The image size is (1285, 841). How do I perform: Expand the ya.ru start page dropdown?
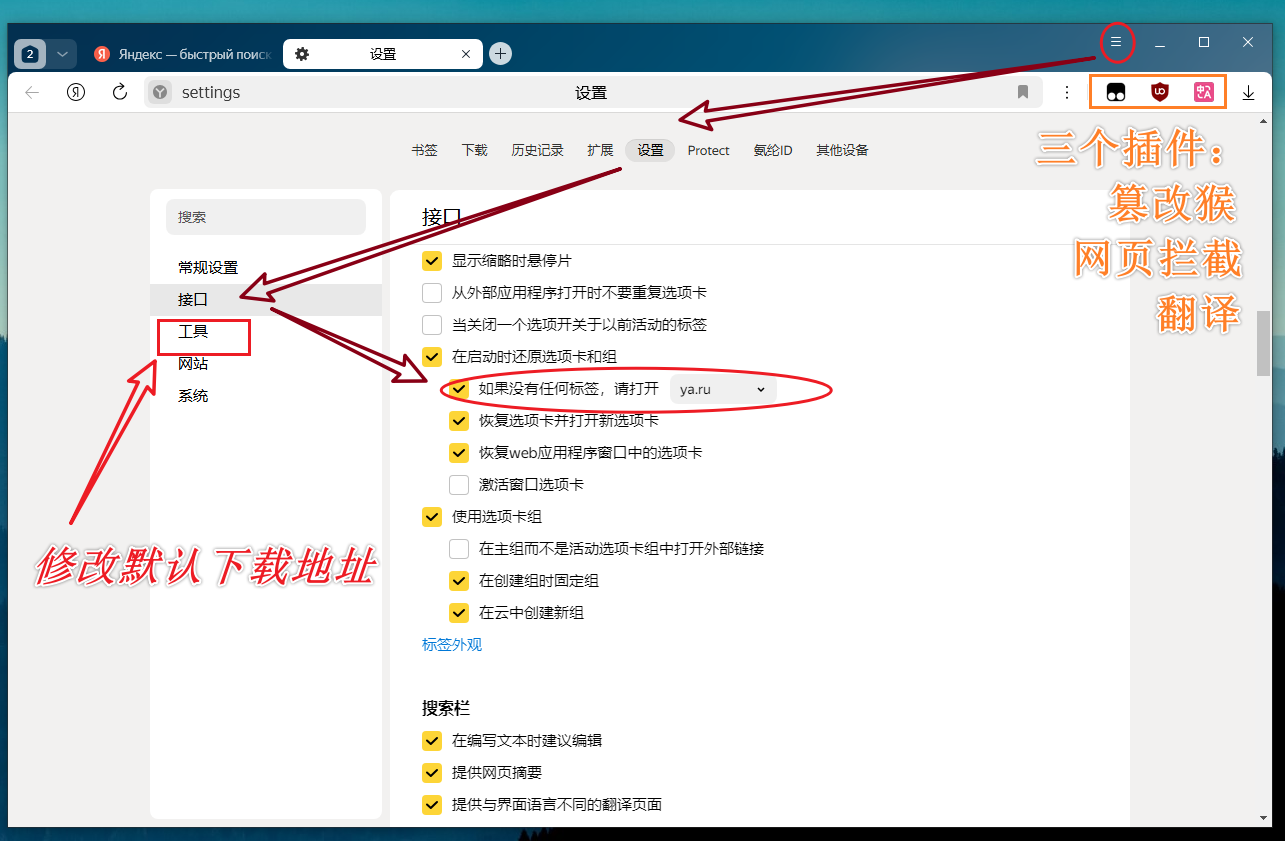722,389
